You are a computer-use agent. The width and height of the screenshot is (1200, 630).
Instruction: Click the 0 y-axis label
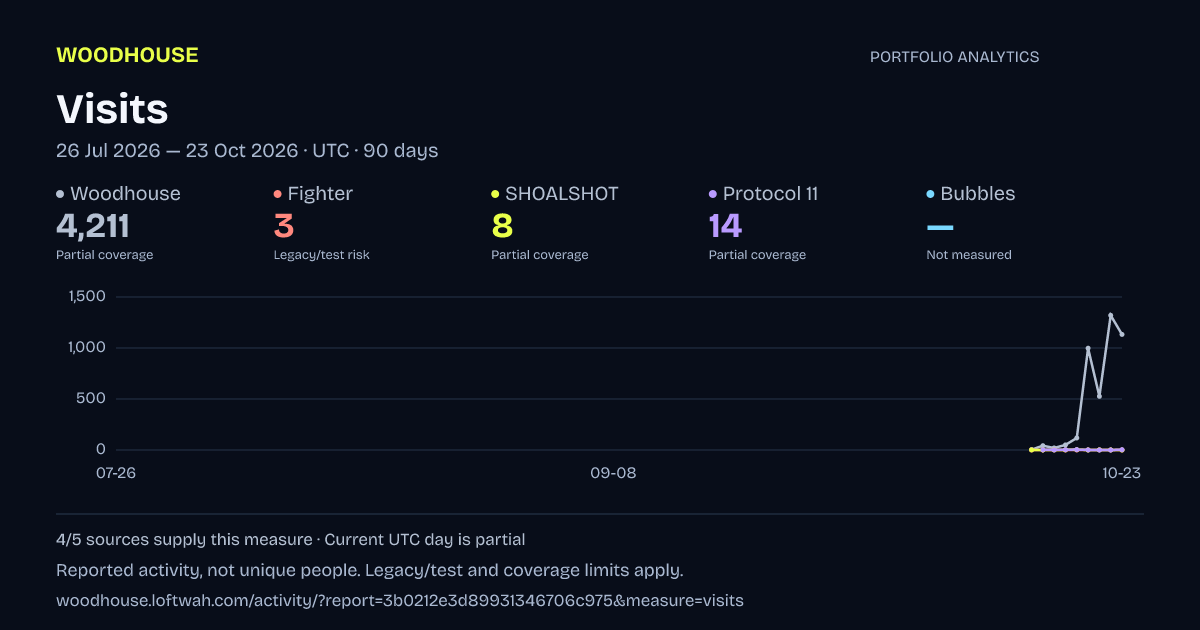[x=101, y=449]
